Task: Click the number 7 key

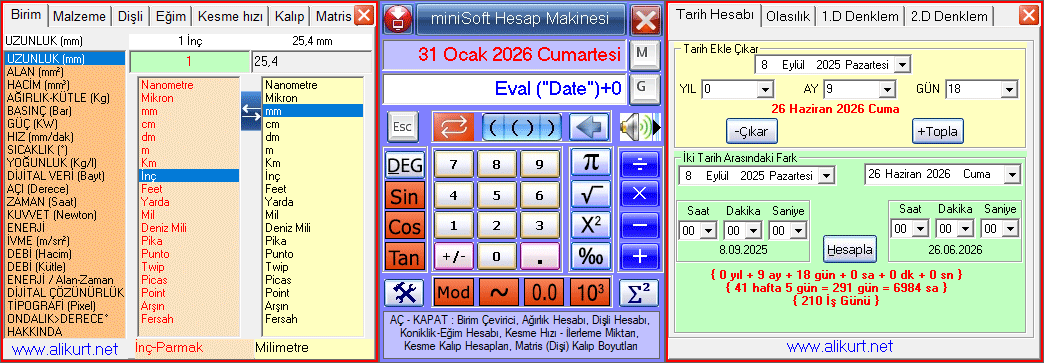Action: pyautogui.click(x=453, y=165)
